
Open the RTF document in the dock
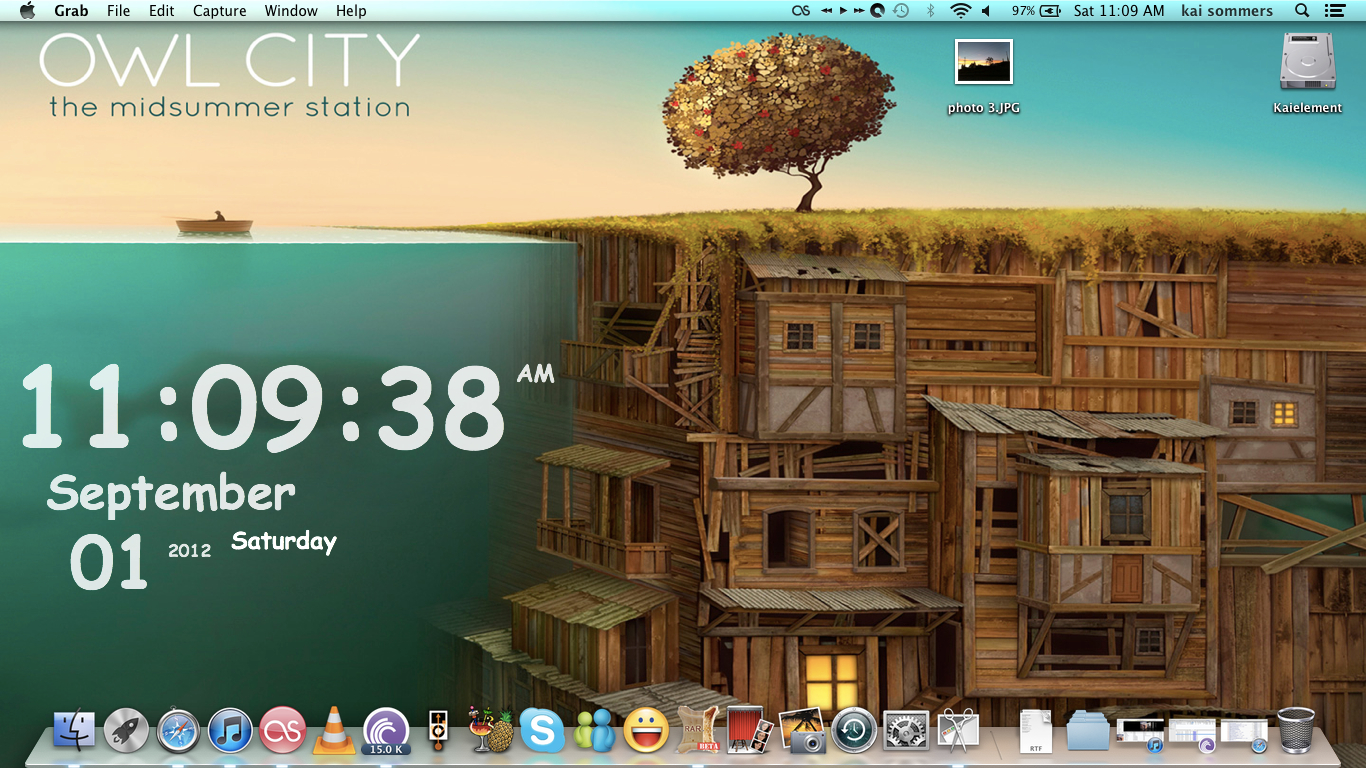pos(1035,731)
